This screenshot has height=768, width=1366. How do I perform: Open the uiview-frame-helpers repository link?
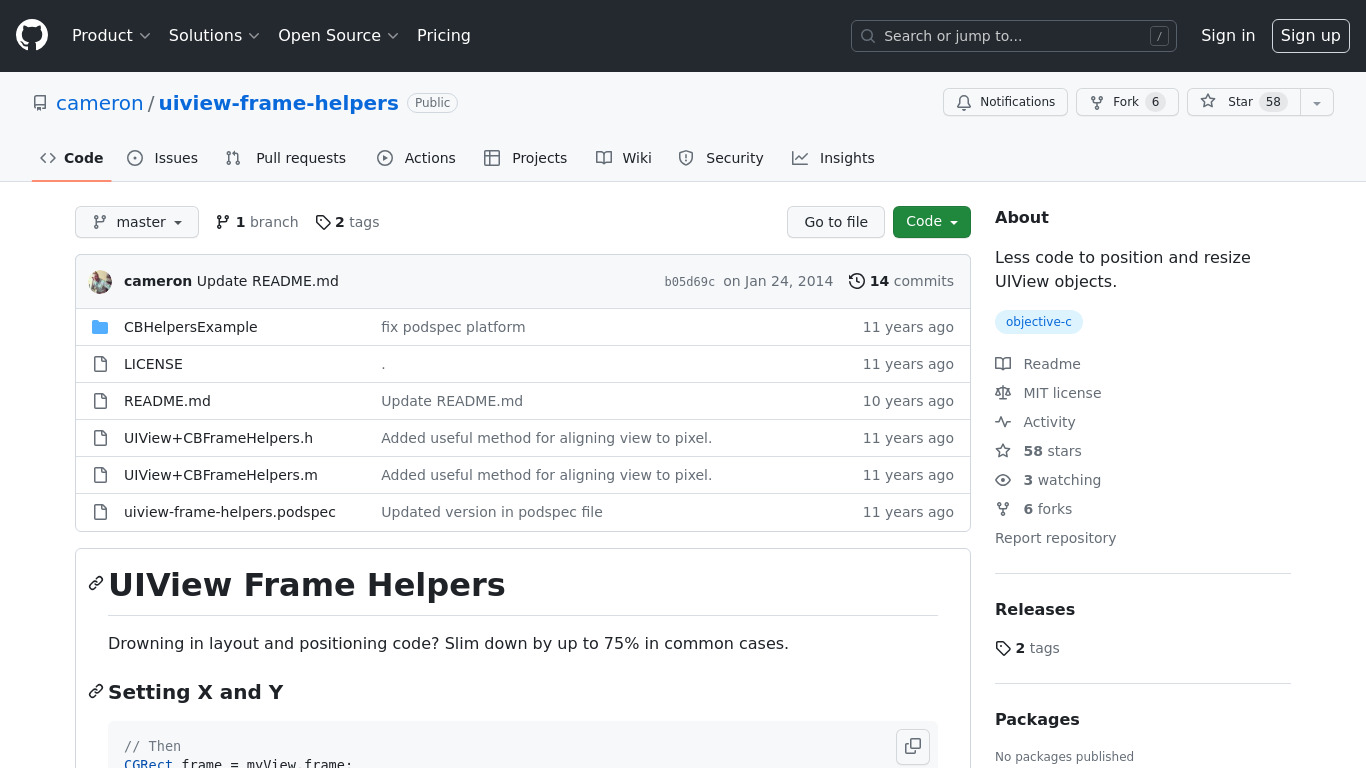(x=279, y=103)
